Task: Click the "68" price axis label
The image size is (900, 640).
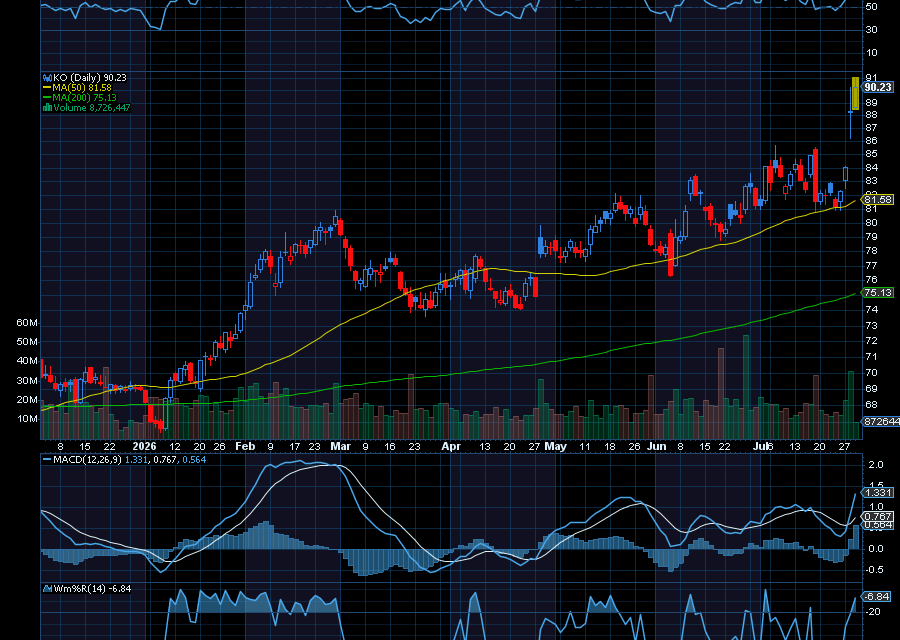Action: click(871, 405)
